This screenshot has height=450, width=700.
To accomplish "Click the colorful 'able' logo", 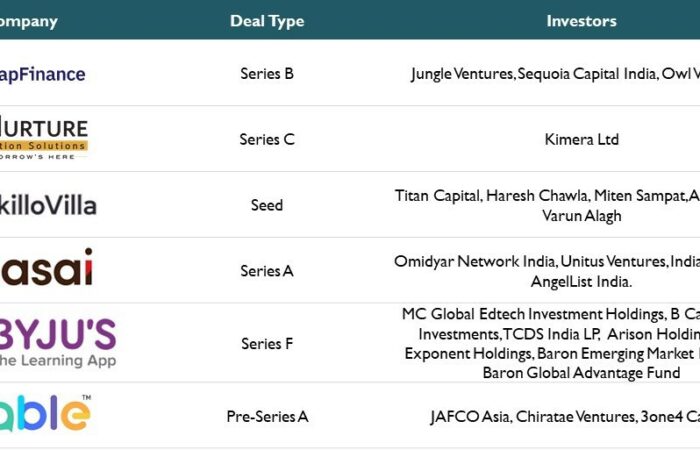I will click(x=45, y=414).
